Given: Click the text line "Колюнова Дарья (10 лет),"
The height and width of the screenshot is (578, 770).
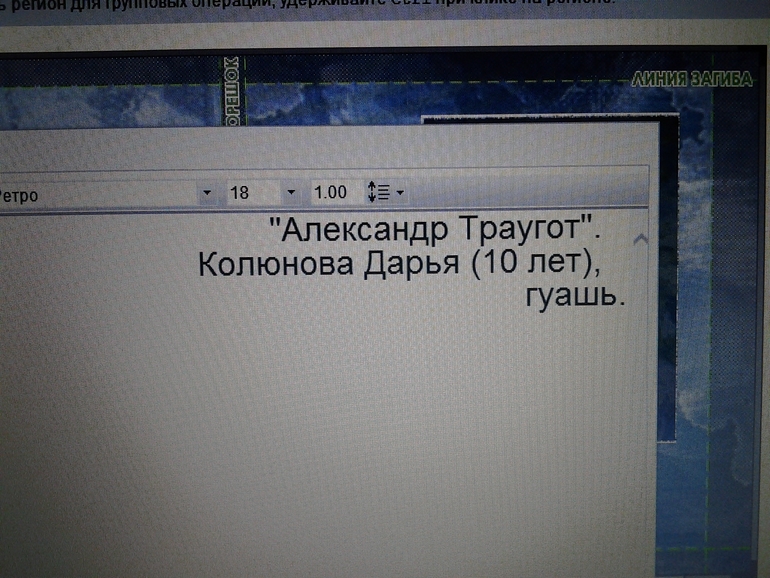Looking at the screenshot, I should tap(399, 263).
